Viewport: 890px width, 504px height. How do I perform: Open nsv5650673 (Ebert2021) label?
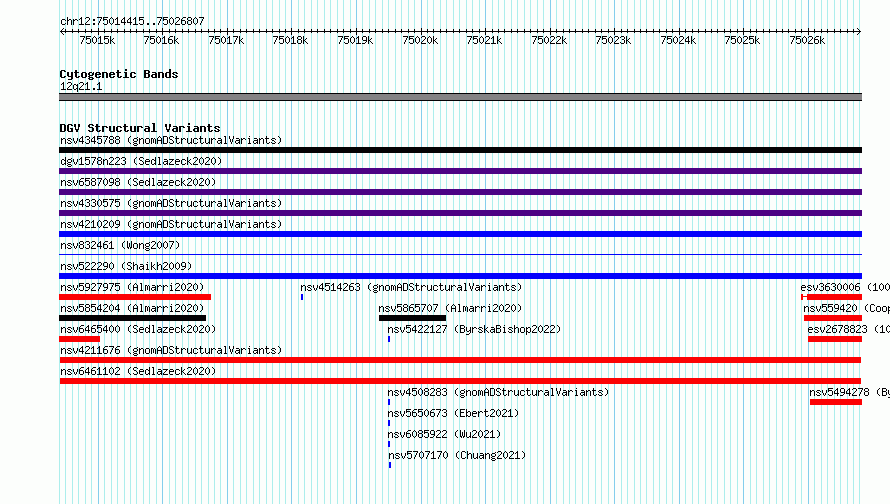[x=453, y=413]
